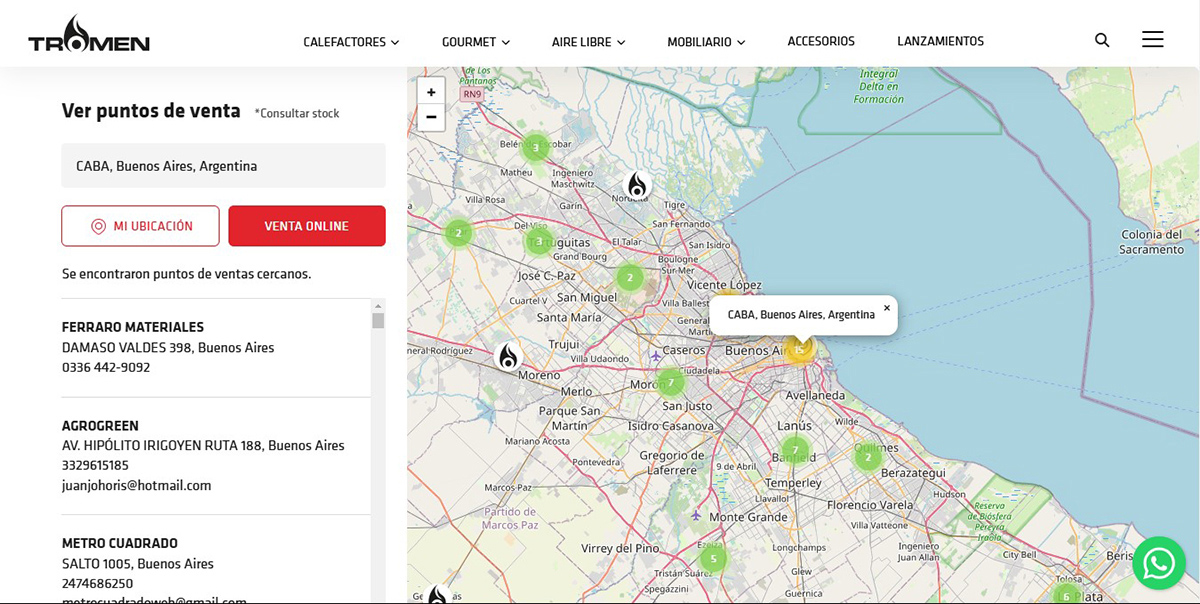Screen dimensions: 1200x604
Task: Select the Ferraro Materiales store entry
Action: point(215,347)
